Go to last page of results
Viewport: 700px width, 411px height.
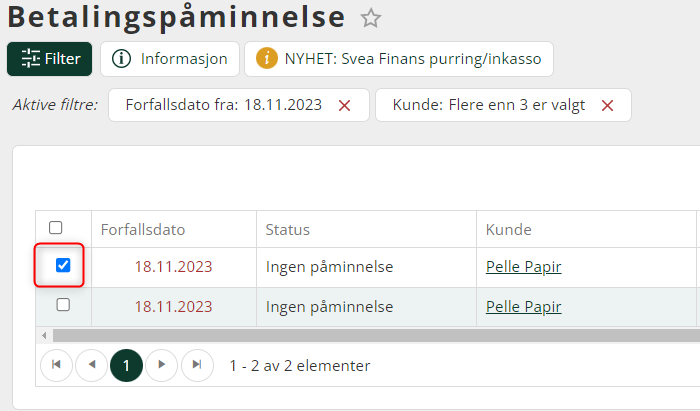[197, 365]
